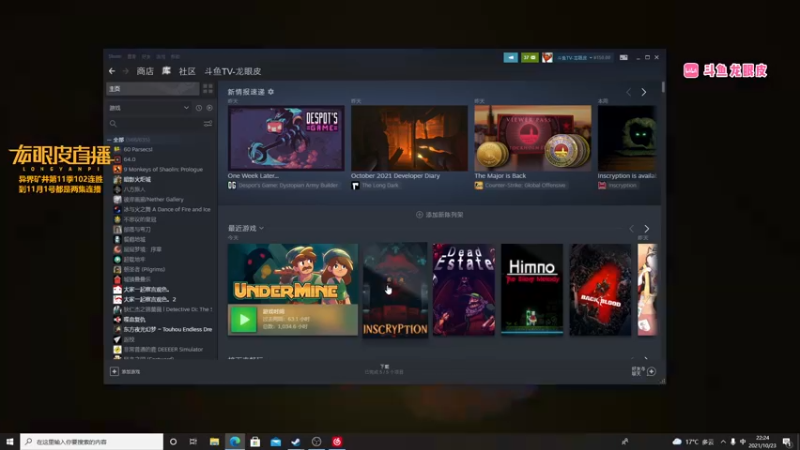Screen dimensions: 800x450
Task: Open the Dead Estate game card
Action: pyautogui.click(x=464, y=289)
